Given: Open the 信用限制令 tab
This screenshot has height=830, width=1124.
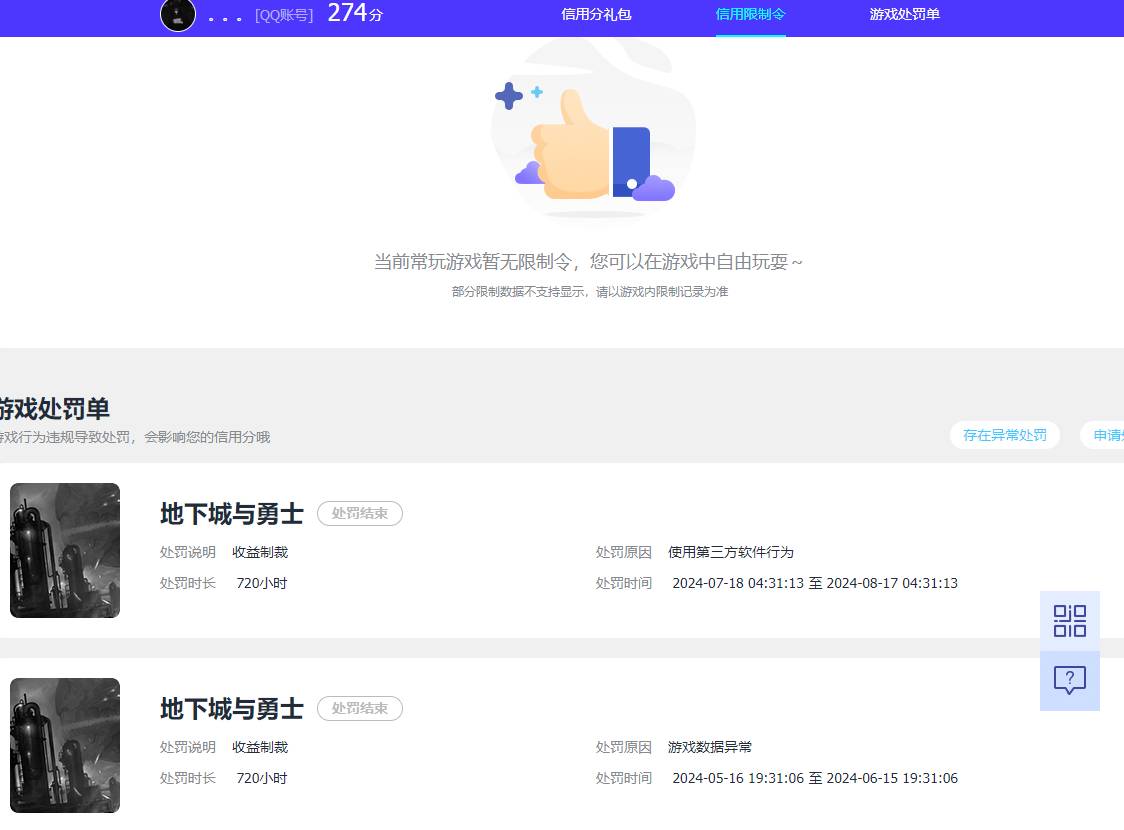Looking at the screenshot, I should [x=751, y=15].
